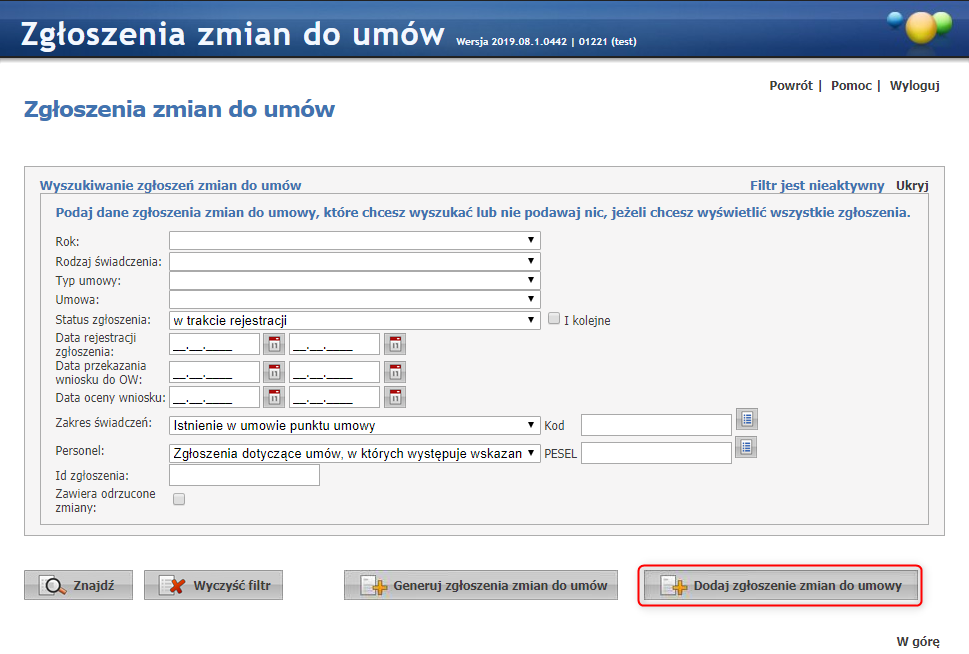969x654 pixels.
Task: Open the Pomoc help link
Action: (851, 86)
